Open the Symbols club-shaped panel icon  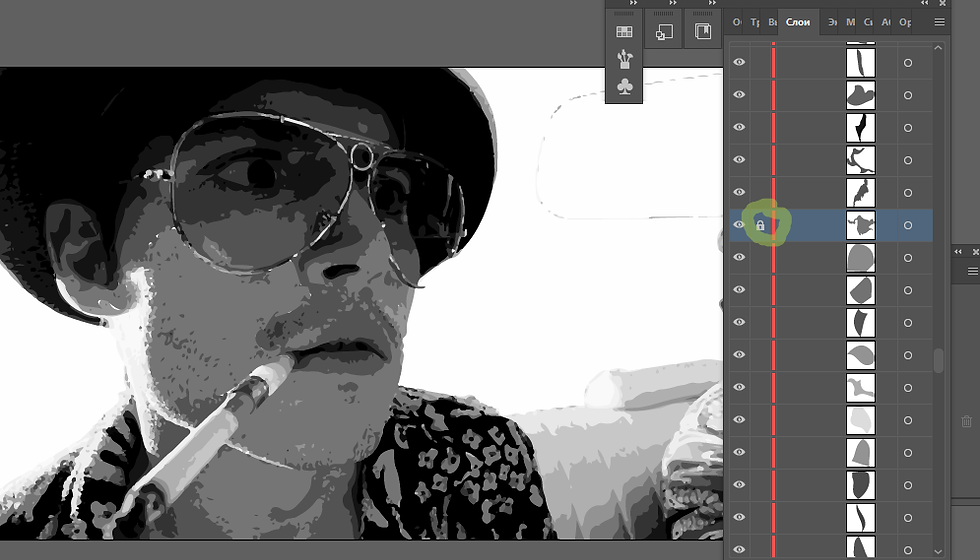624,86
